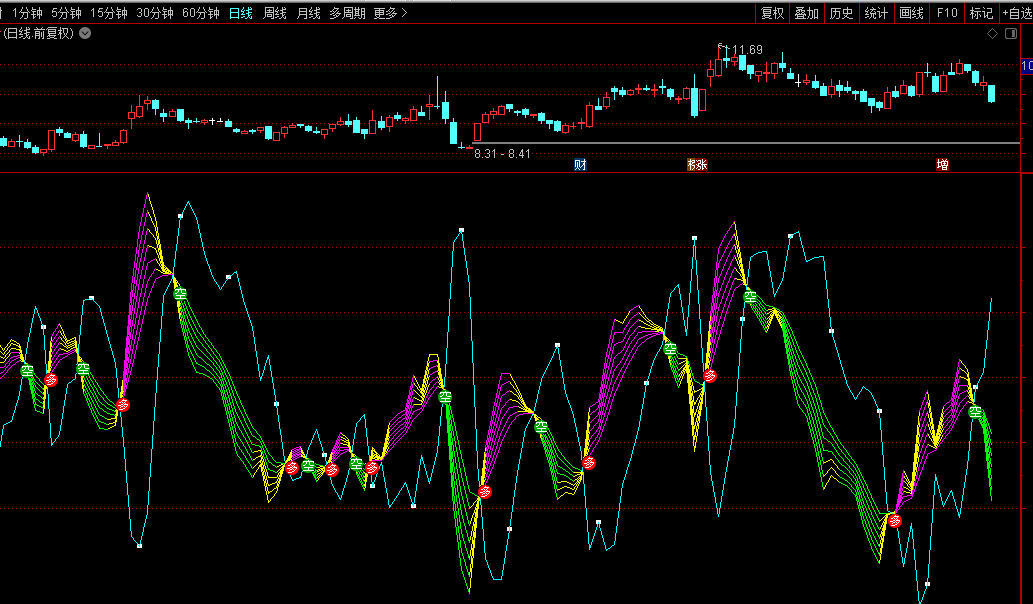1033x604 pixels.
Task: Select the 5分钟 period tab
Action: pyautogui.click(x=66, y=13)
